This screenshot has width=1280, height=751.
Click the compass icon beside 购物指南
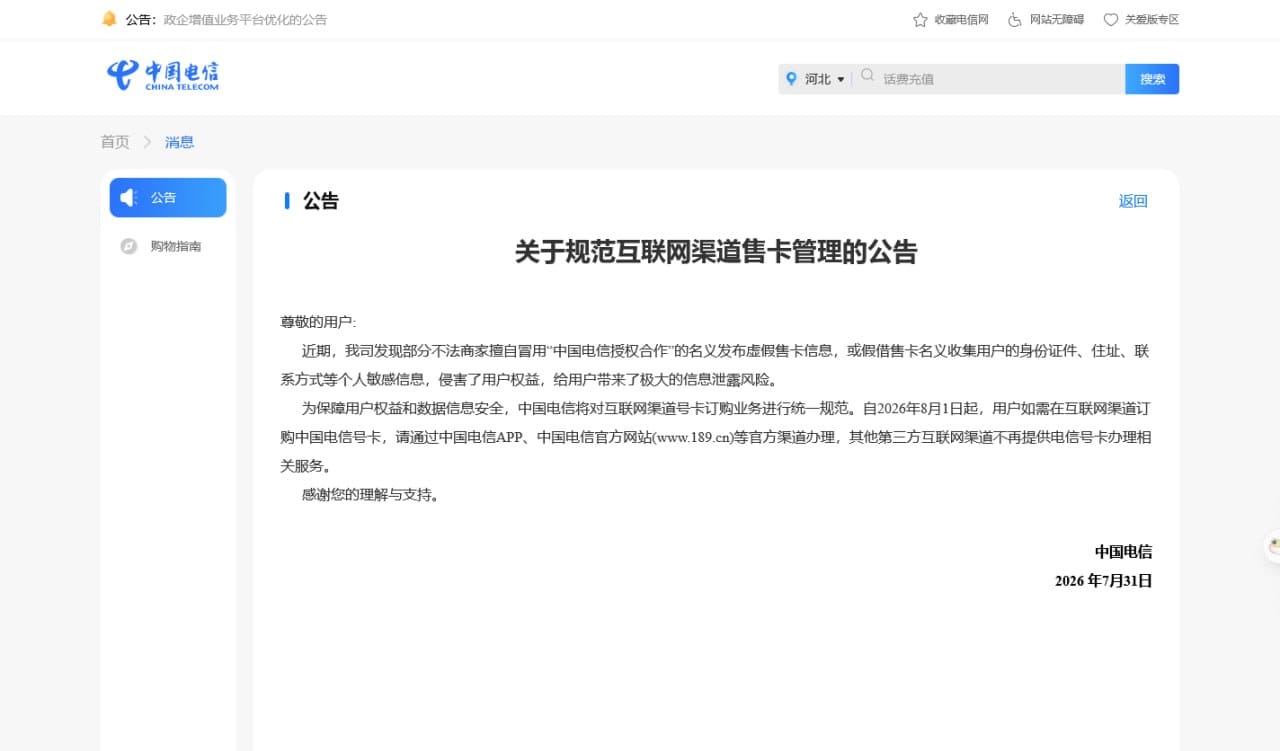129,246
